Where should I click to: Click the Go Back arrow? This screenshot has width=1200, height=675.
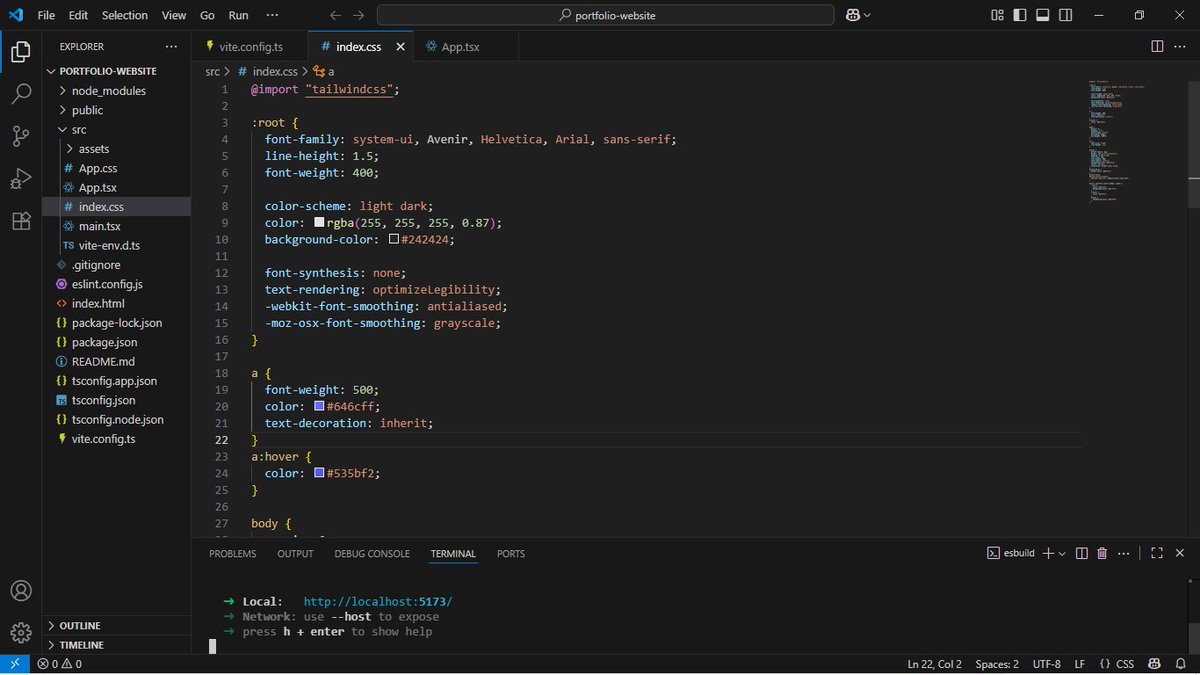point(336,15)
